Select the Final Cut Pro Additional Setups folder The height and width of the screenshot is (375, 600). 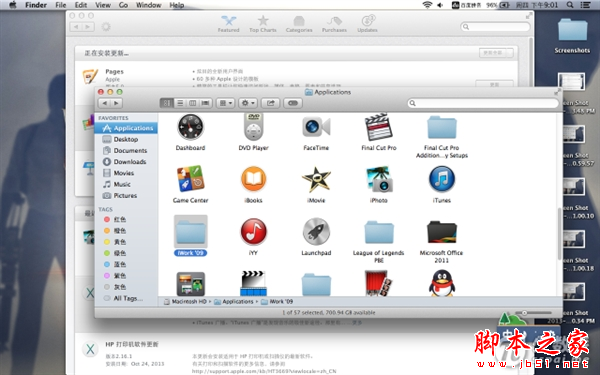(x=442, y=128)
